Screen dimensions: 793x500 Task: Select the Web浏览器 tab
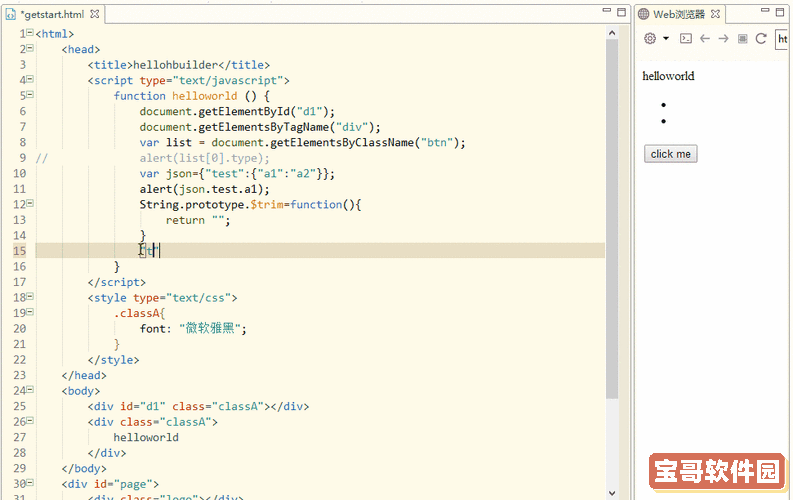coord(678,14)
